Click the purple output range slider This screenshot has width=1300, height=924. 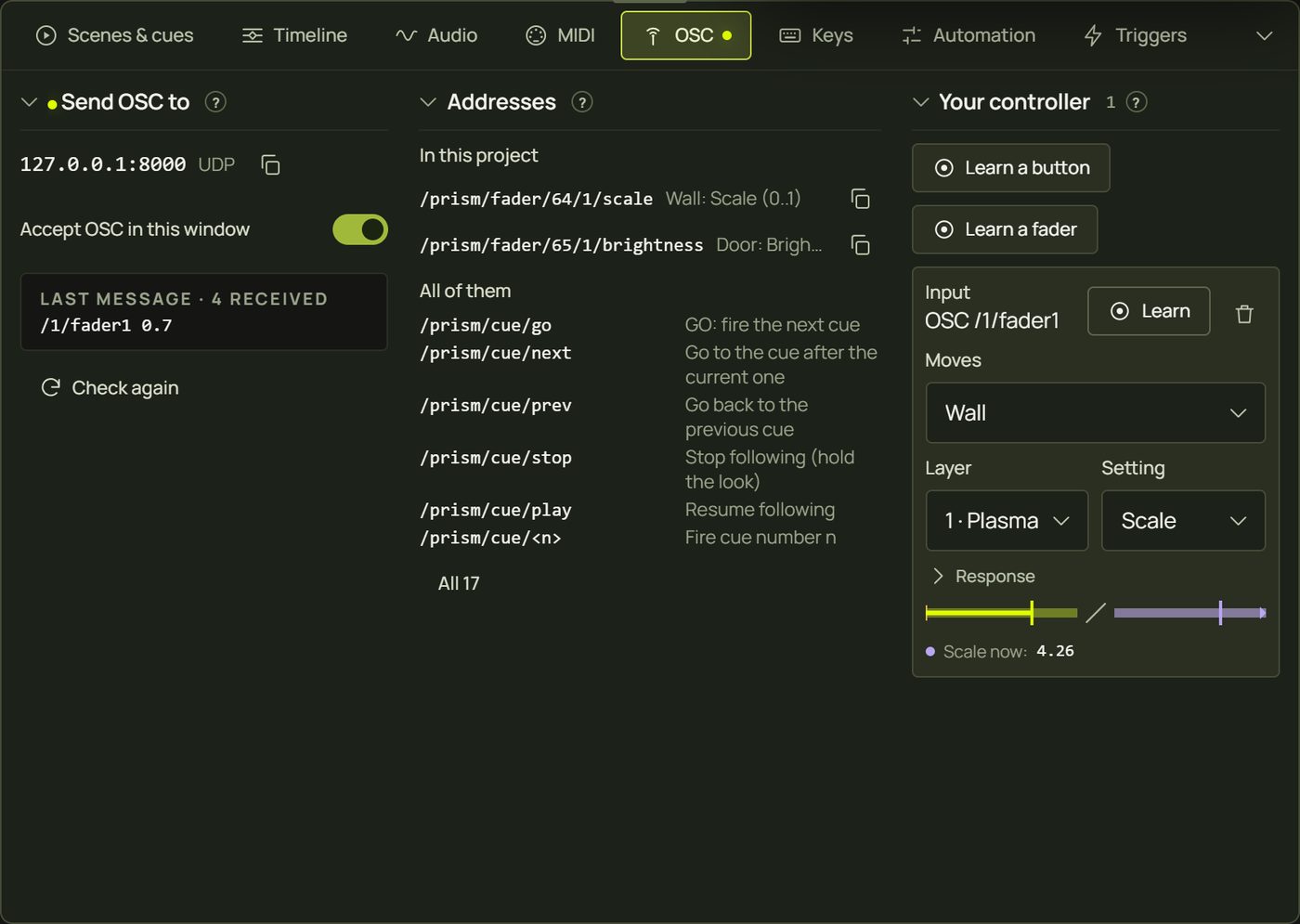click(x=1189, y=613)
